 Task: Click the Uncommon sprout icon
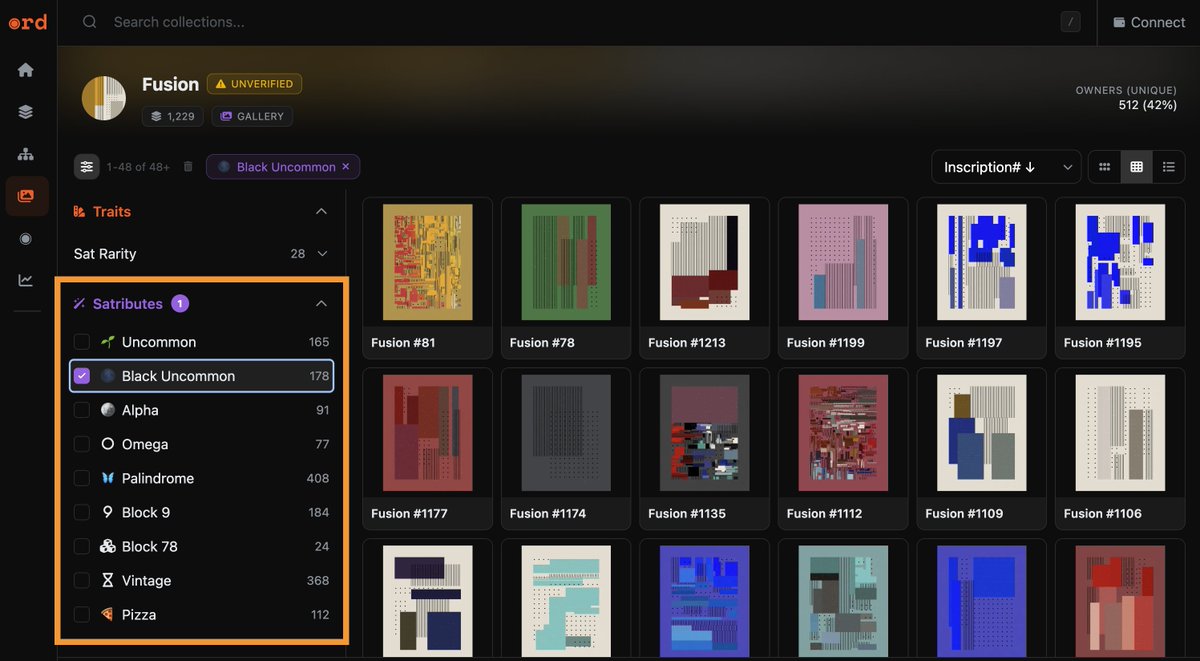coord(108,342)
